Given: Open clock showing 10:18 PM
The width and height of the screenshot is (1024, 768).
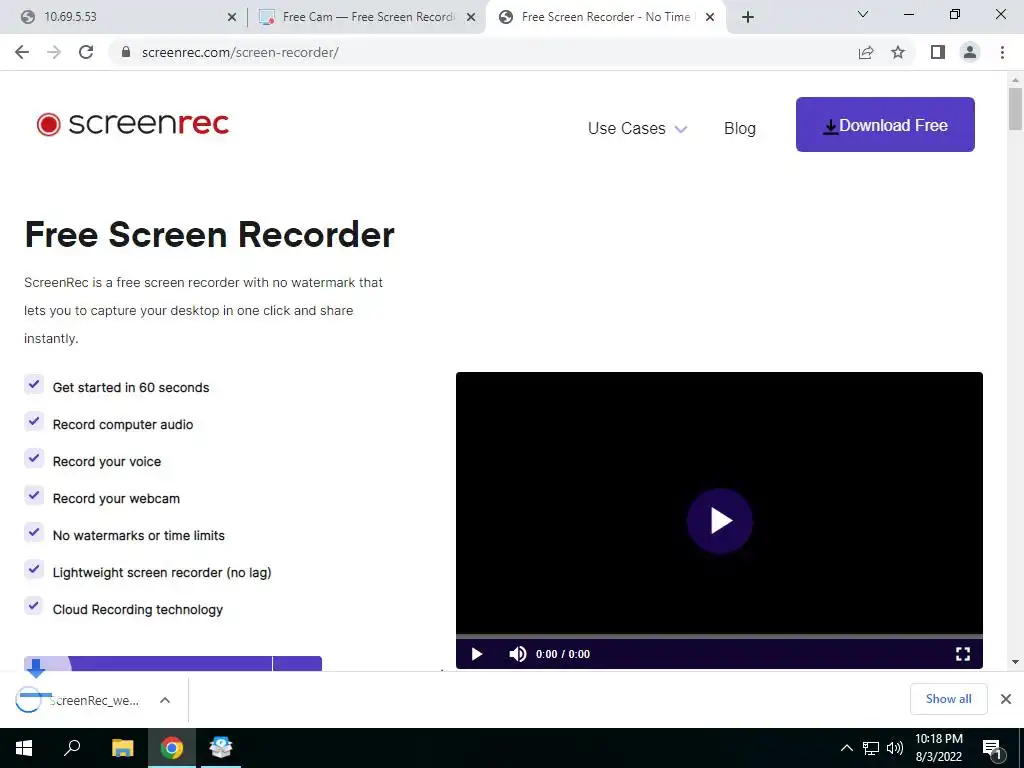Looking at the screenshot, I should [938, 748].
